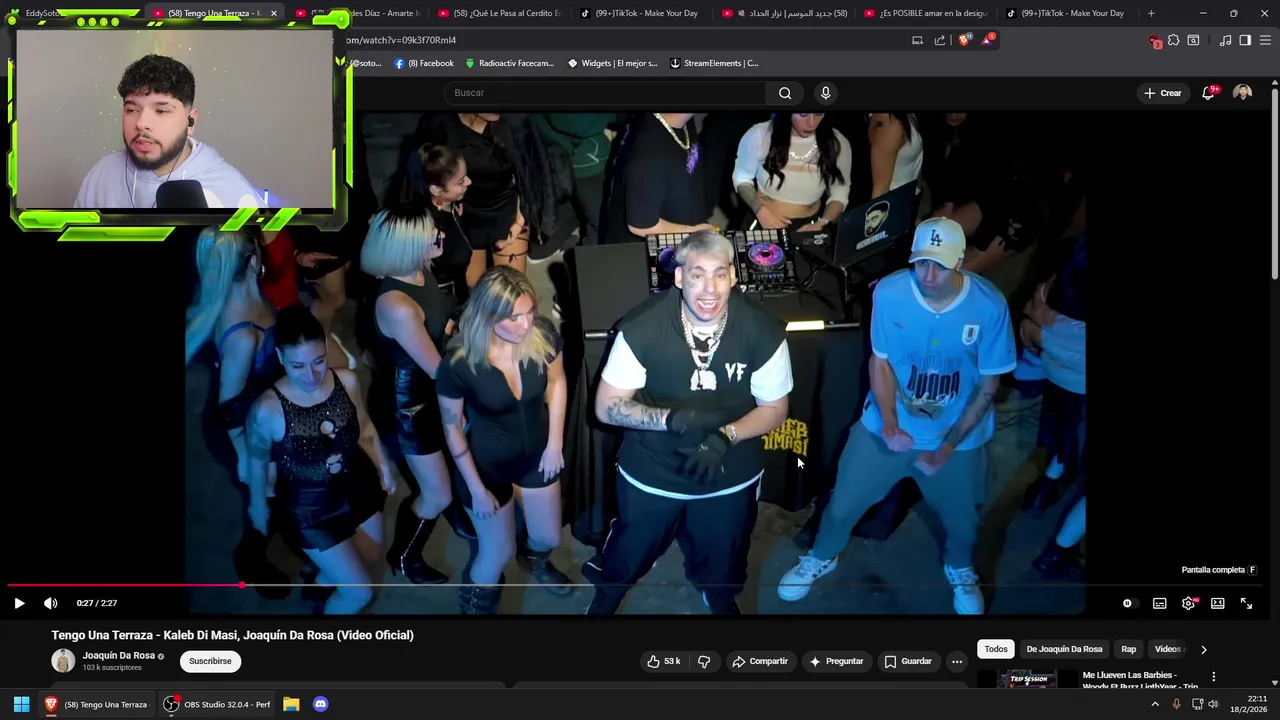Click the Brave Shields lion icon
Screen dimensions: 1280x720
coord(964,40)
